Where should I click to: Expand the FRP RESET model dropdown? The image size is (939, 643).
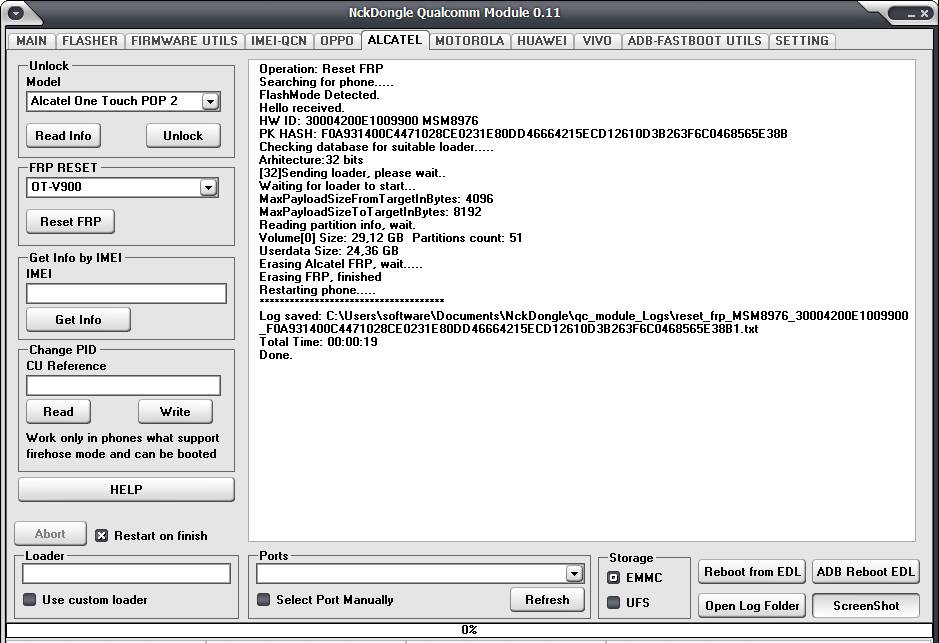pos(208,187)
